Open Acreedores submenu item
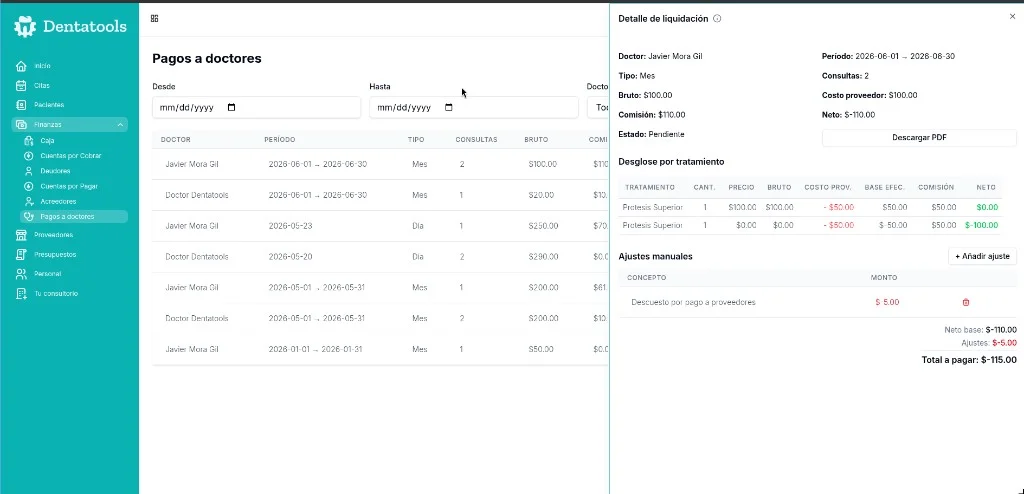Screen dimensions: 1024x494 pos(58,201)
